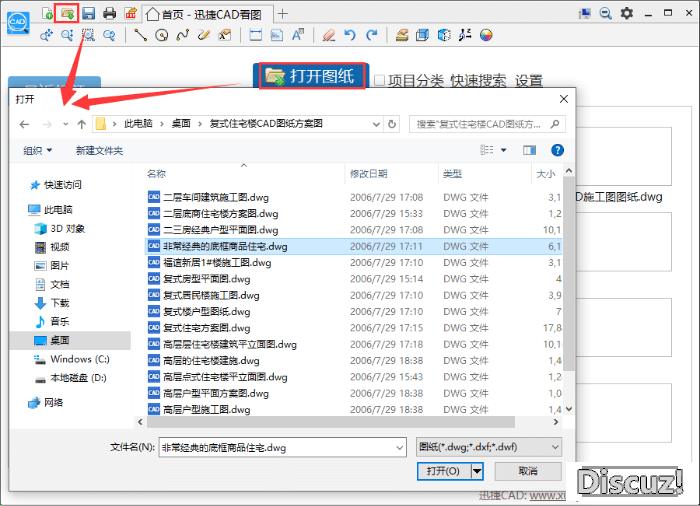The height and width of the screenshot is (506, 700).
Task: Open settings gear icon at top right
Action: click(627, 13)
